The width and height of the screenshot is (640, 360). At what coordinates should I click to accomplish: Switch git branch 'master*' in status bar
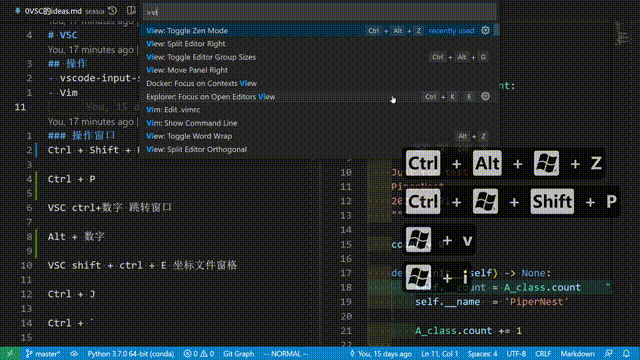point(43,353)
